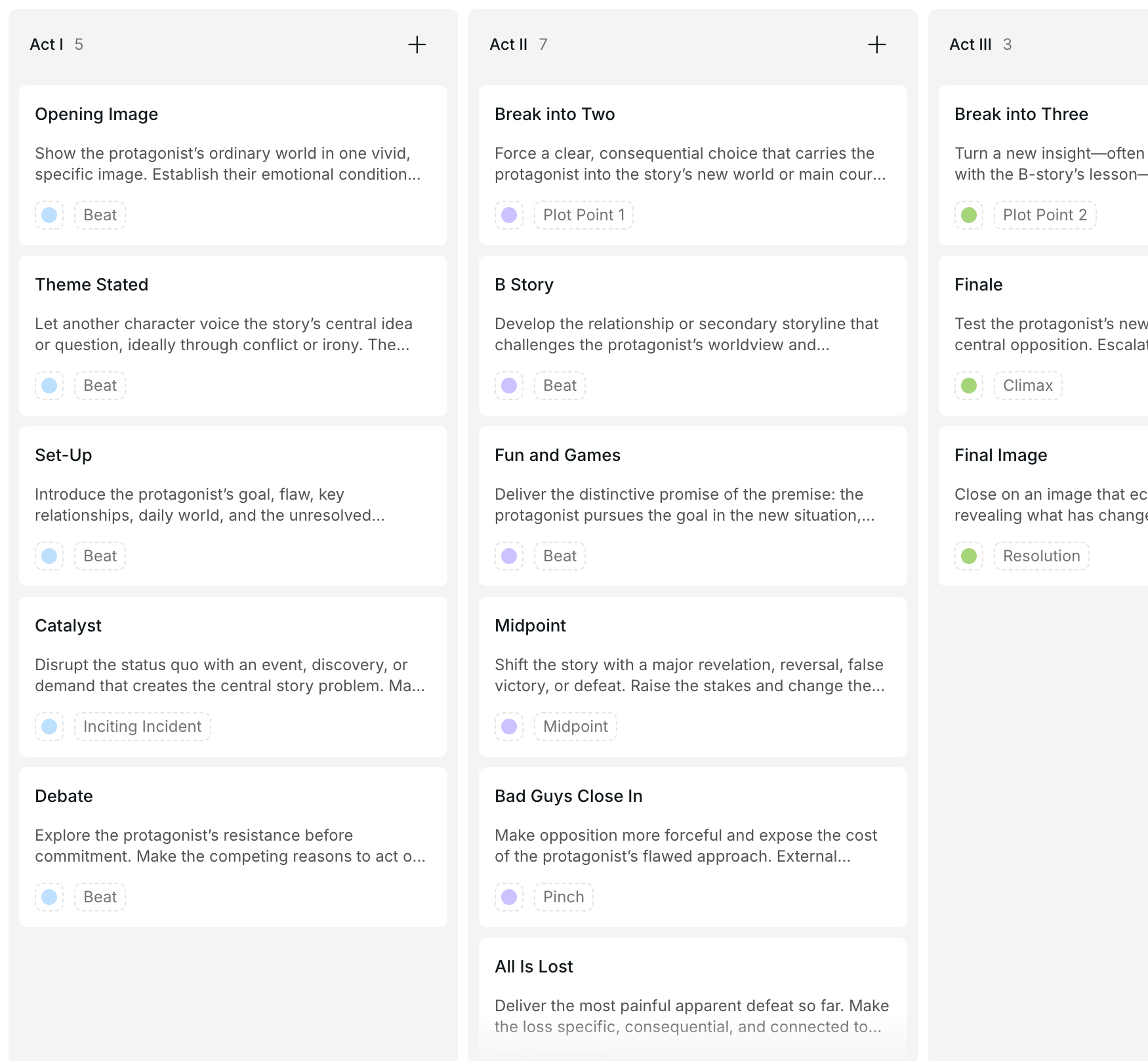Click the Act II column header

click(508, 45)
